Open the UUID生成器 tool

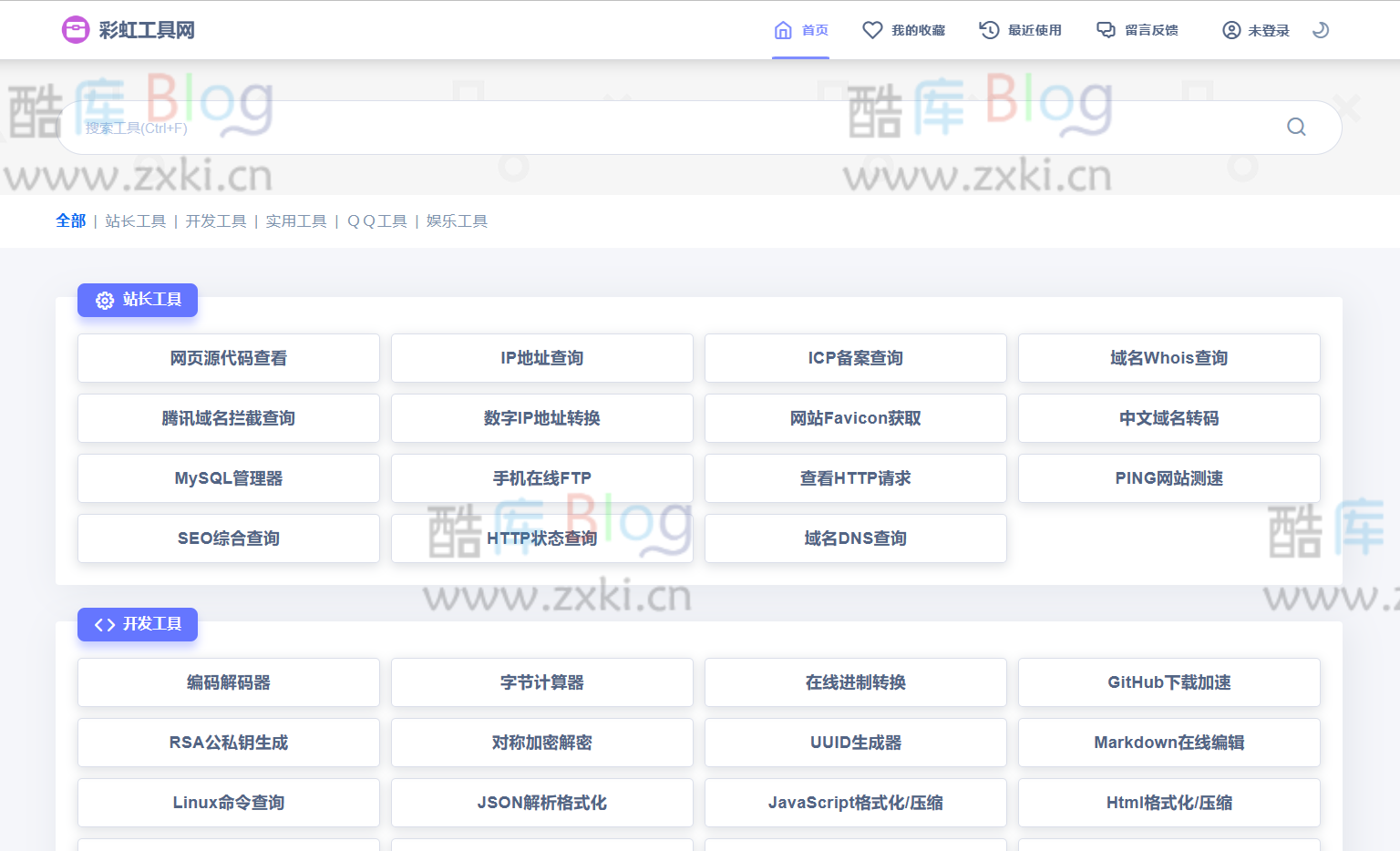pyautogui.click(x=855, y=743)
